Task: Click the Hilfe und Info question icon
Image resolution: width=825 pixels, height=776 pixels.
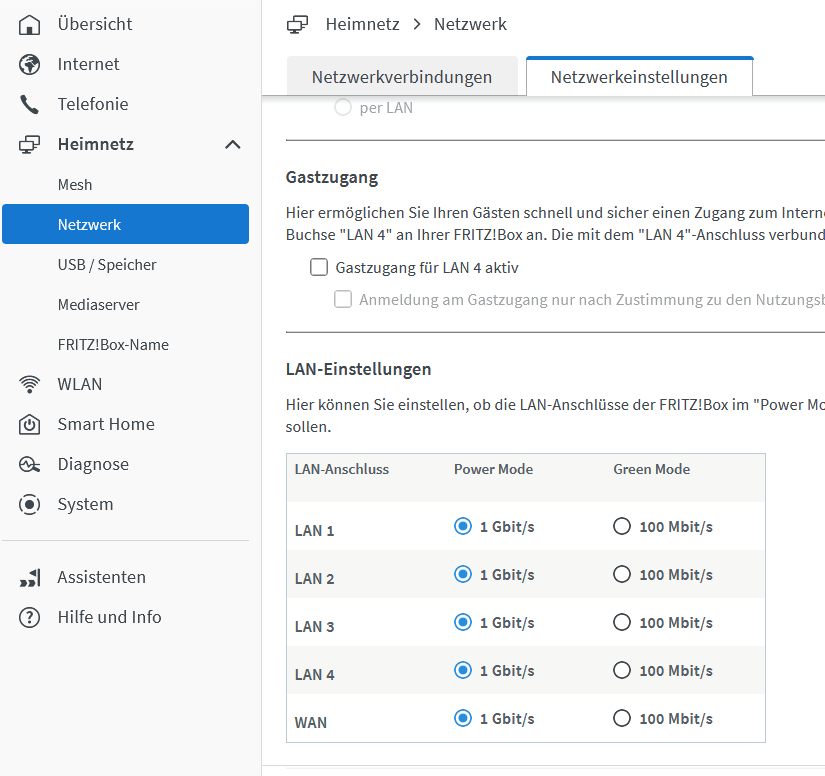Action: point(30,617)
